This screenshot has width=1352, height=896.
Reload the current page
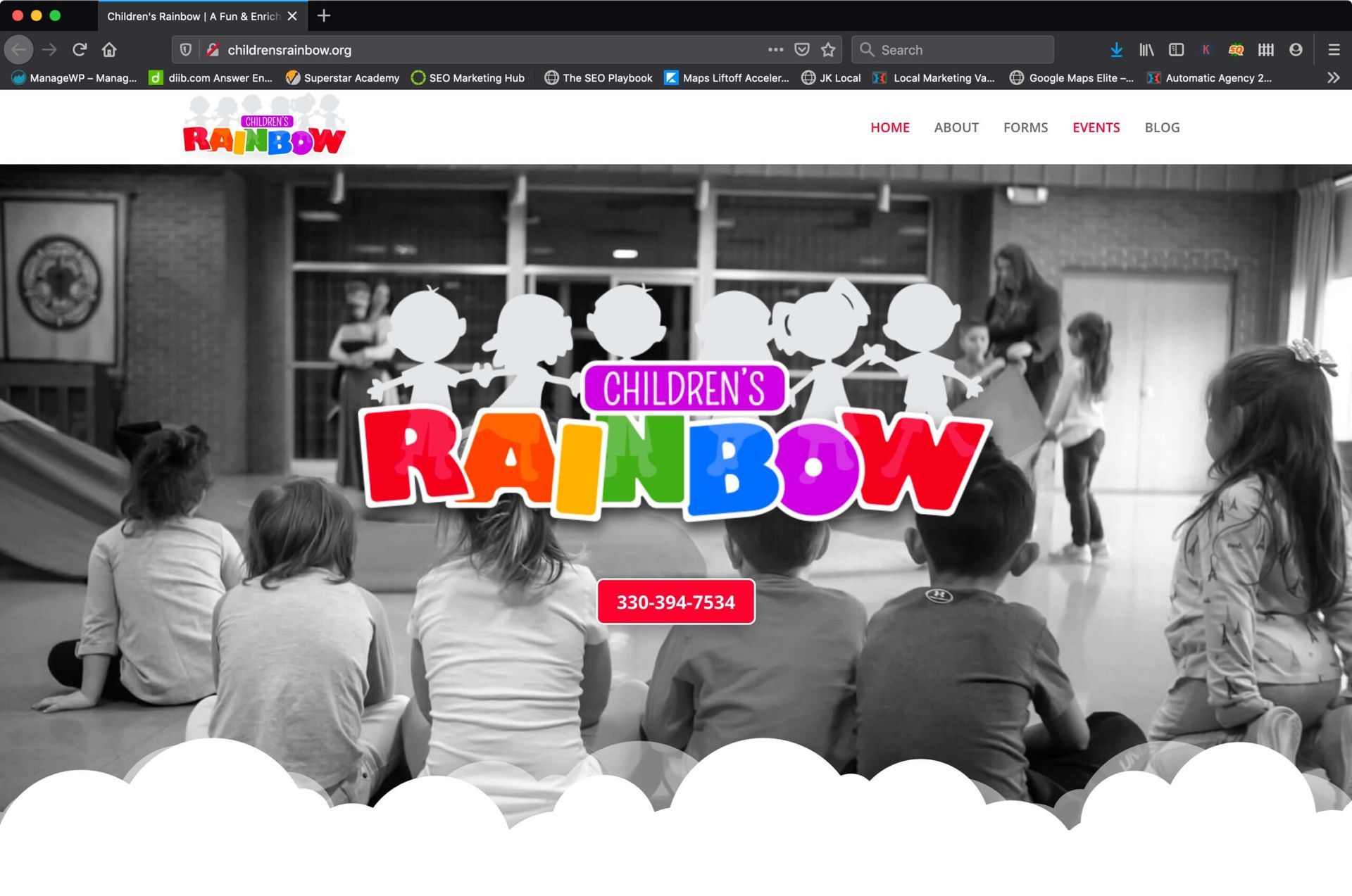[x=80, y=50]
